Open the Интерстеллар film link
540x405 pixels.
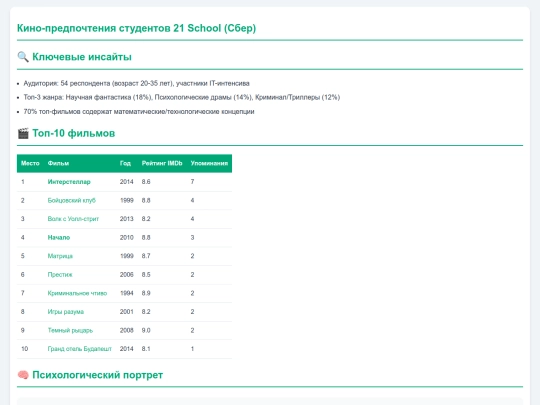pos(69,182)
